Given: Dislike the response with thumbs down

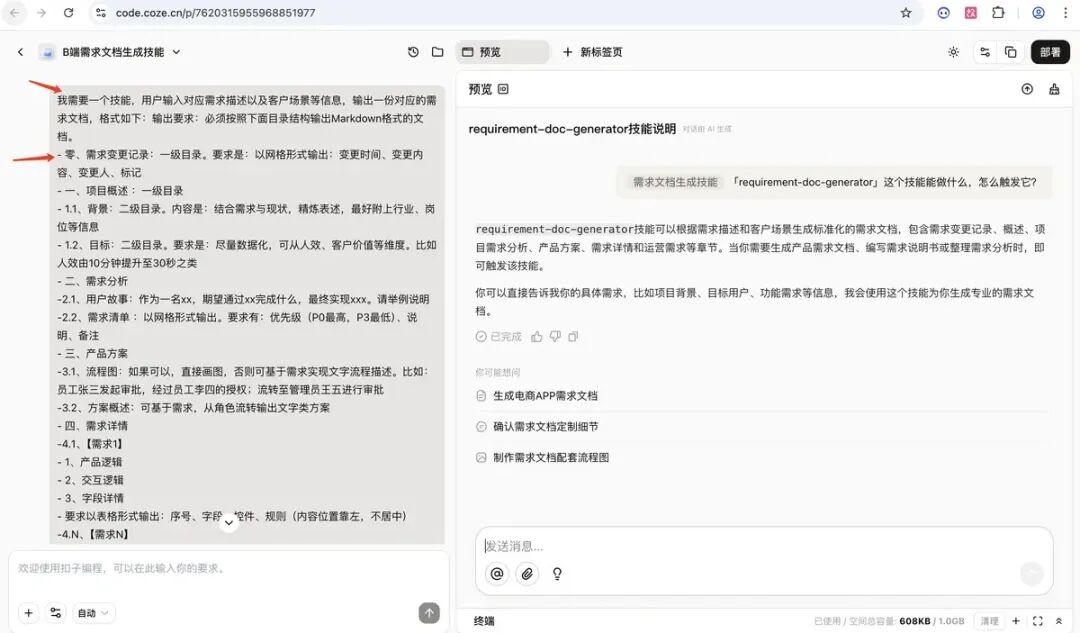Looking at the screenshot, I should coord(555,336).
